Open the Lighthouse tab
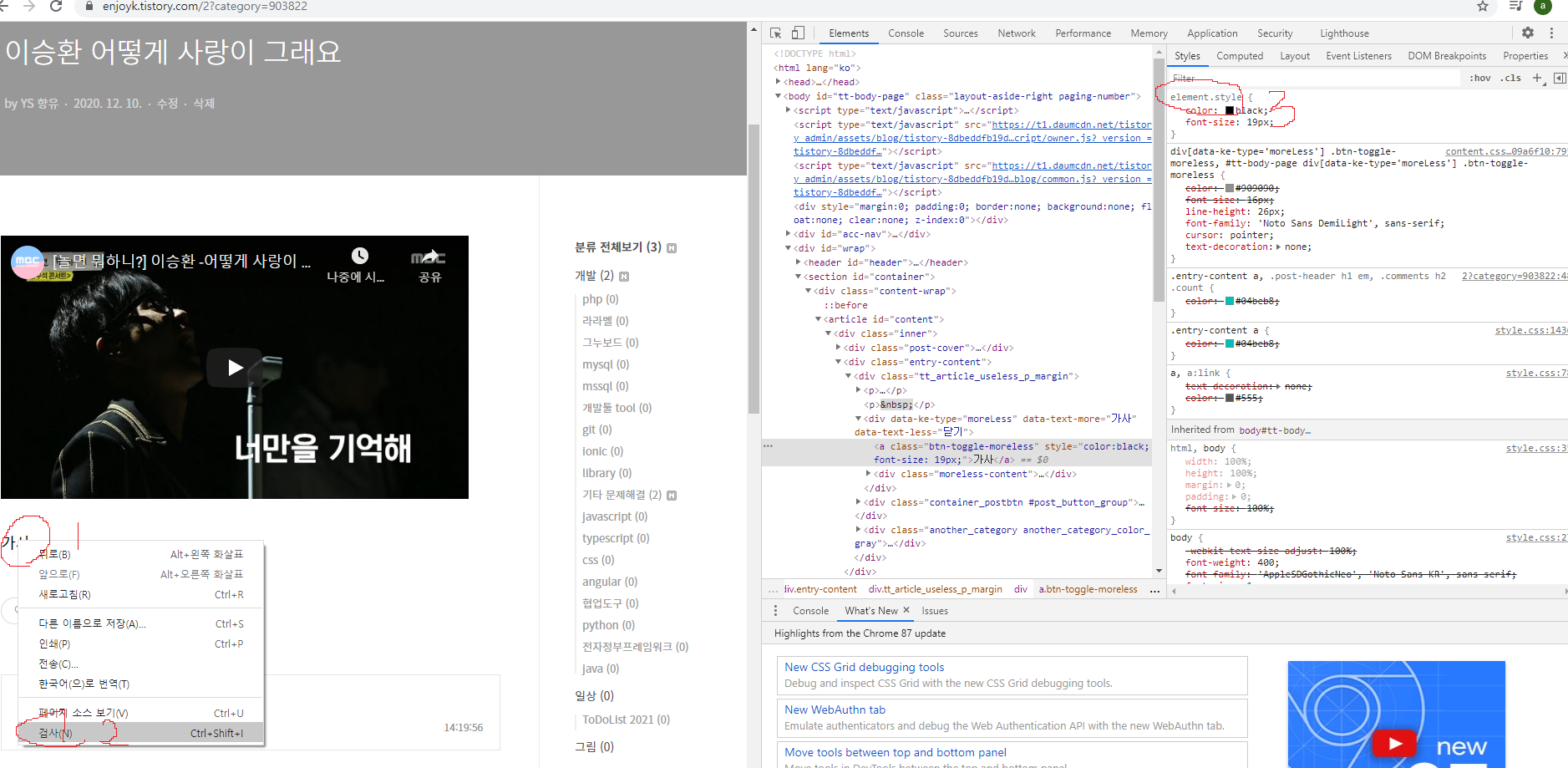Viewport: 1568px width, 768px height. (1344, 33)
